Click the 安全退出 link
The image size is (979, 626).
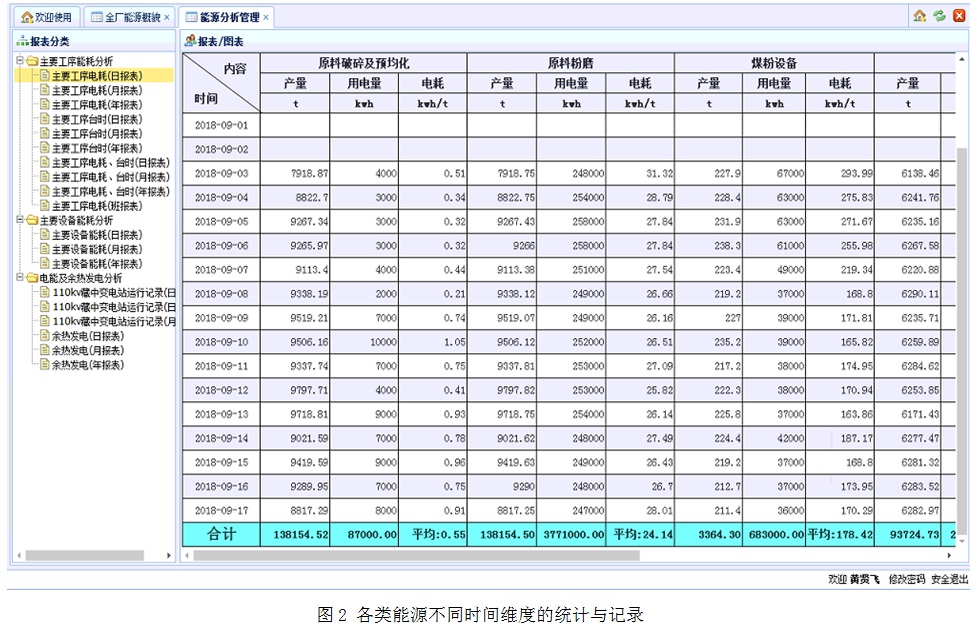(949, 579)
